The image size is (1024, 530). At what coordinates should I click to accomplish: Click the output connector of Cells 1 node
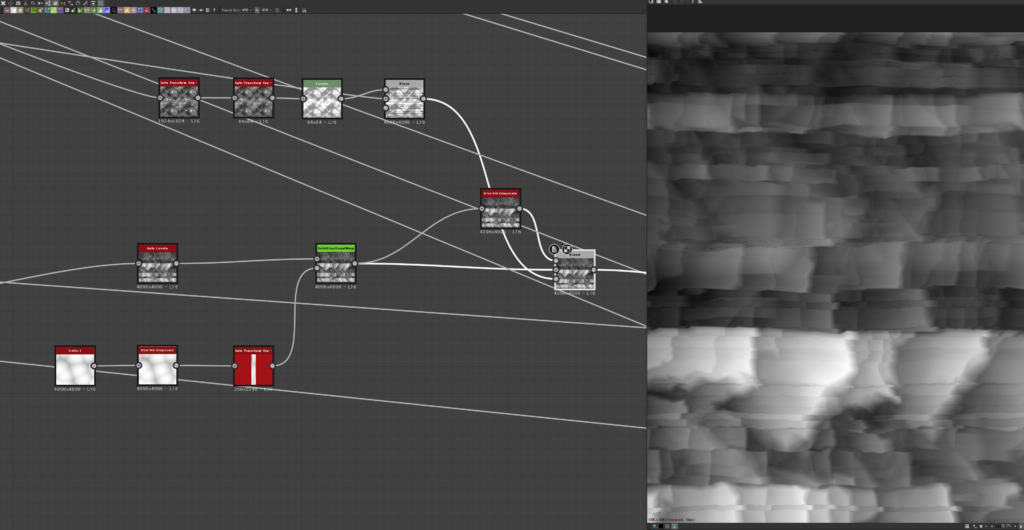95,366
